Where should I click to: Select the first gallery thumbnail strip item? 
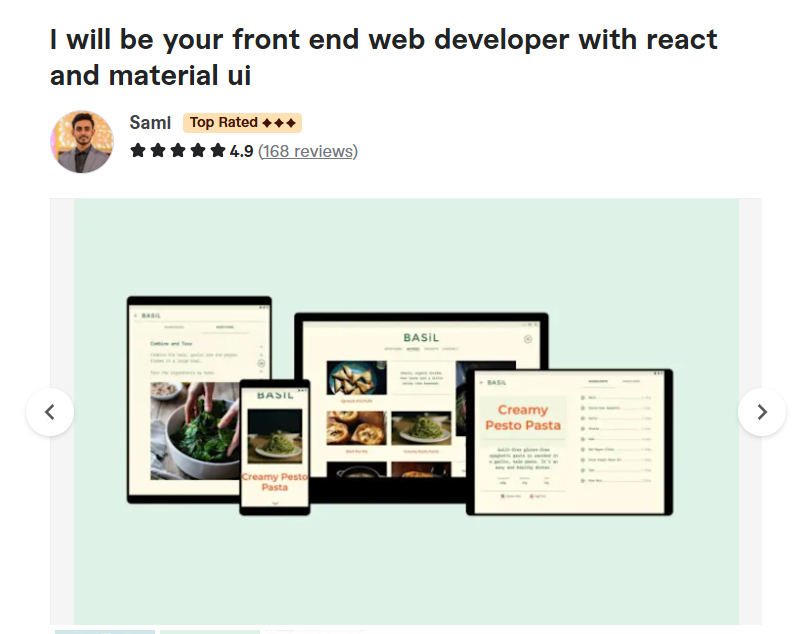(x=105, y=631)
